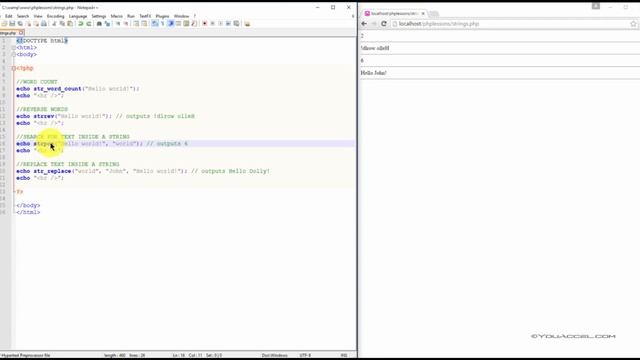Click the browser Forward arrow
This screenshot has height=360, width=640.
[374, 24]
